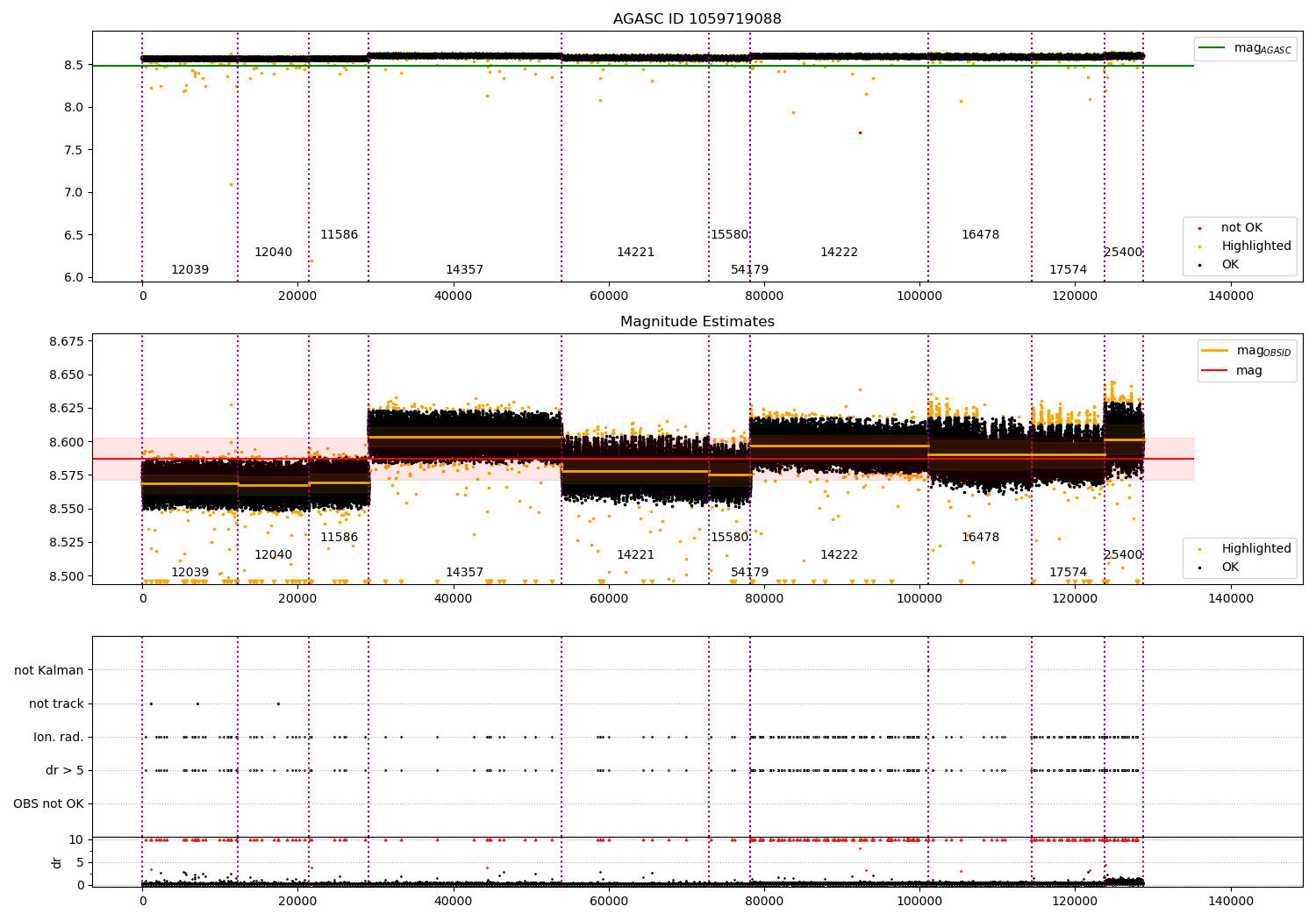The image size is (1316, 921).
Task: Click y-axis tick 6.5 in top plot
Action: [74, 235]
